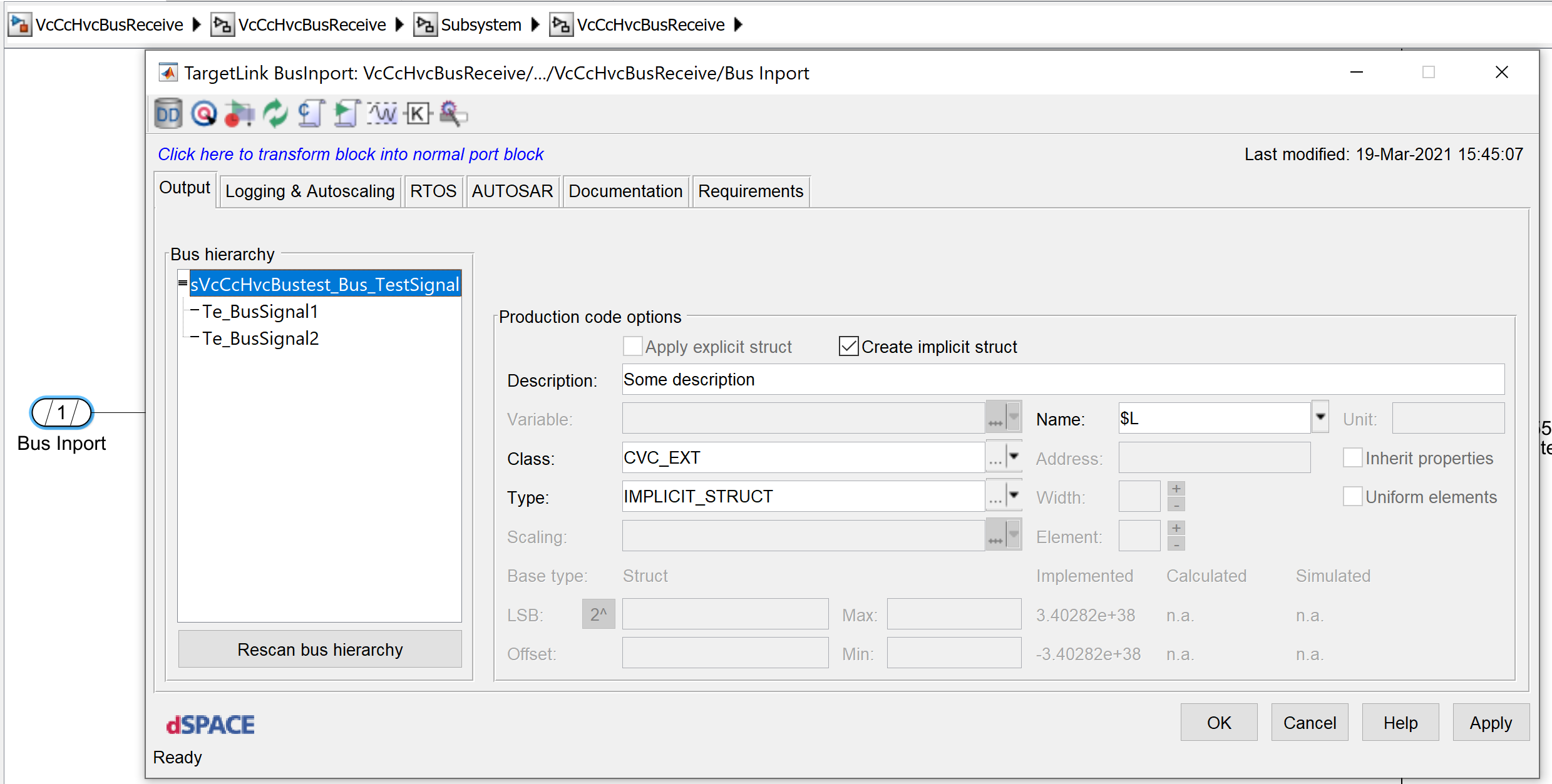
Task: Click the magic wand gear icon
Action: click(x=453, y=114)
